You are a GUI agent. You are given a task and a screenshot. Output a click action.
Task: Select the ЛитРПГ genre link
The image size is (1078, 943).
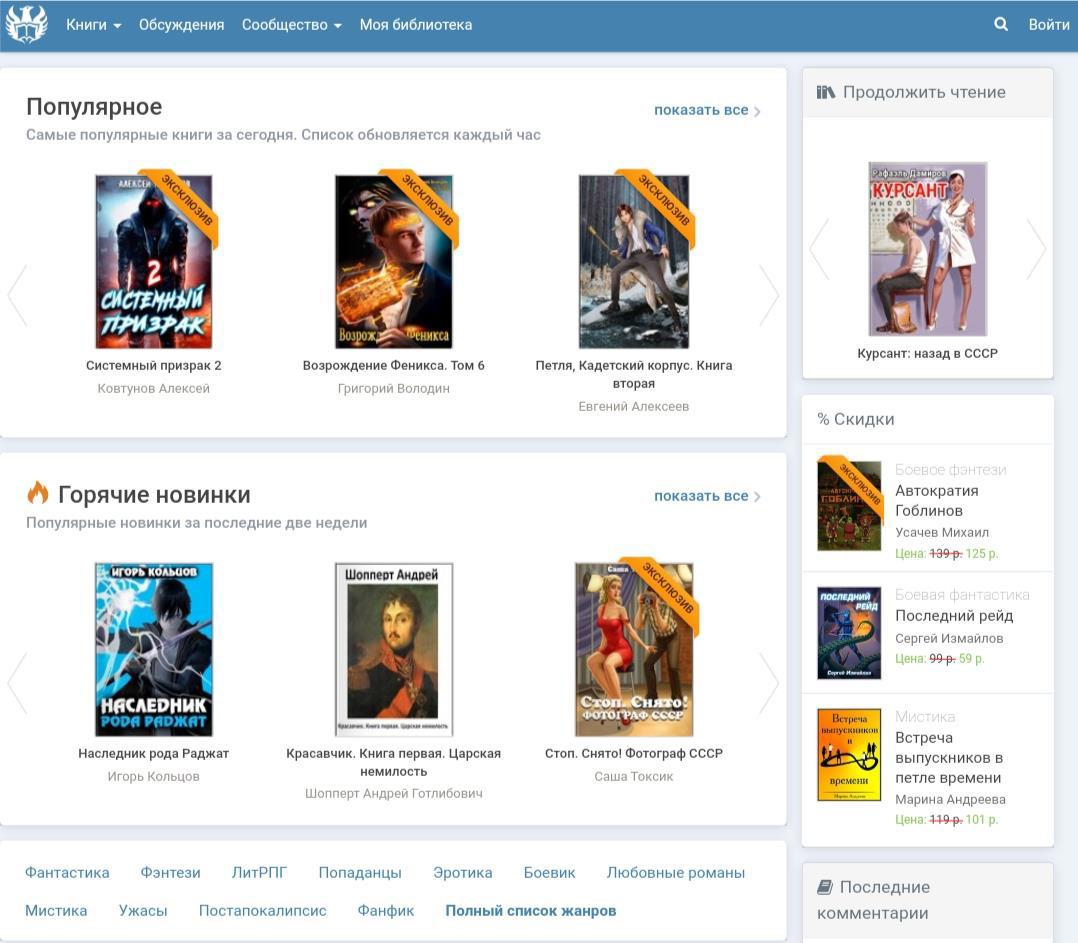(259, 873)
